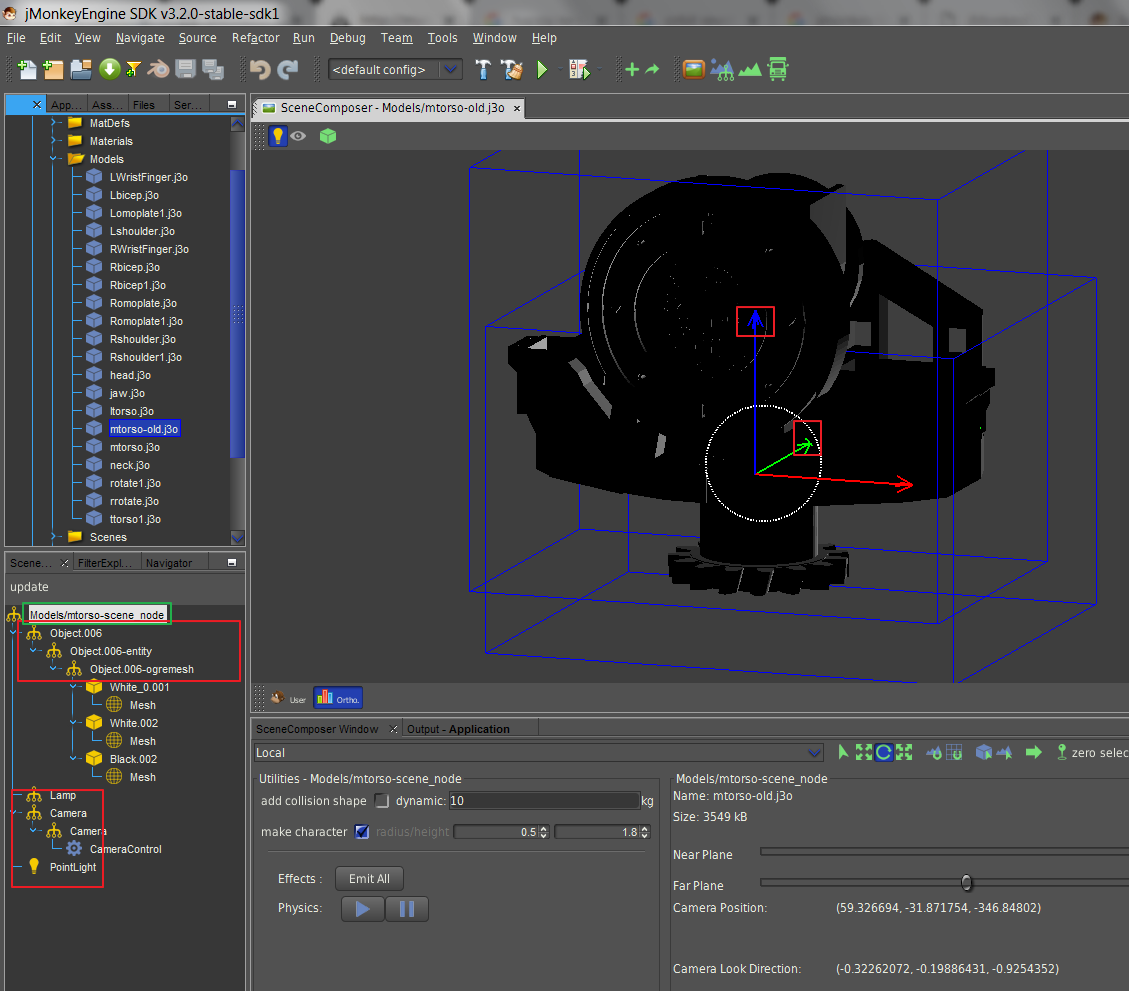Toggle the Ortho. view button
Screen dimensions: 1129x991
pyautogui.click(x=338, y=698)
